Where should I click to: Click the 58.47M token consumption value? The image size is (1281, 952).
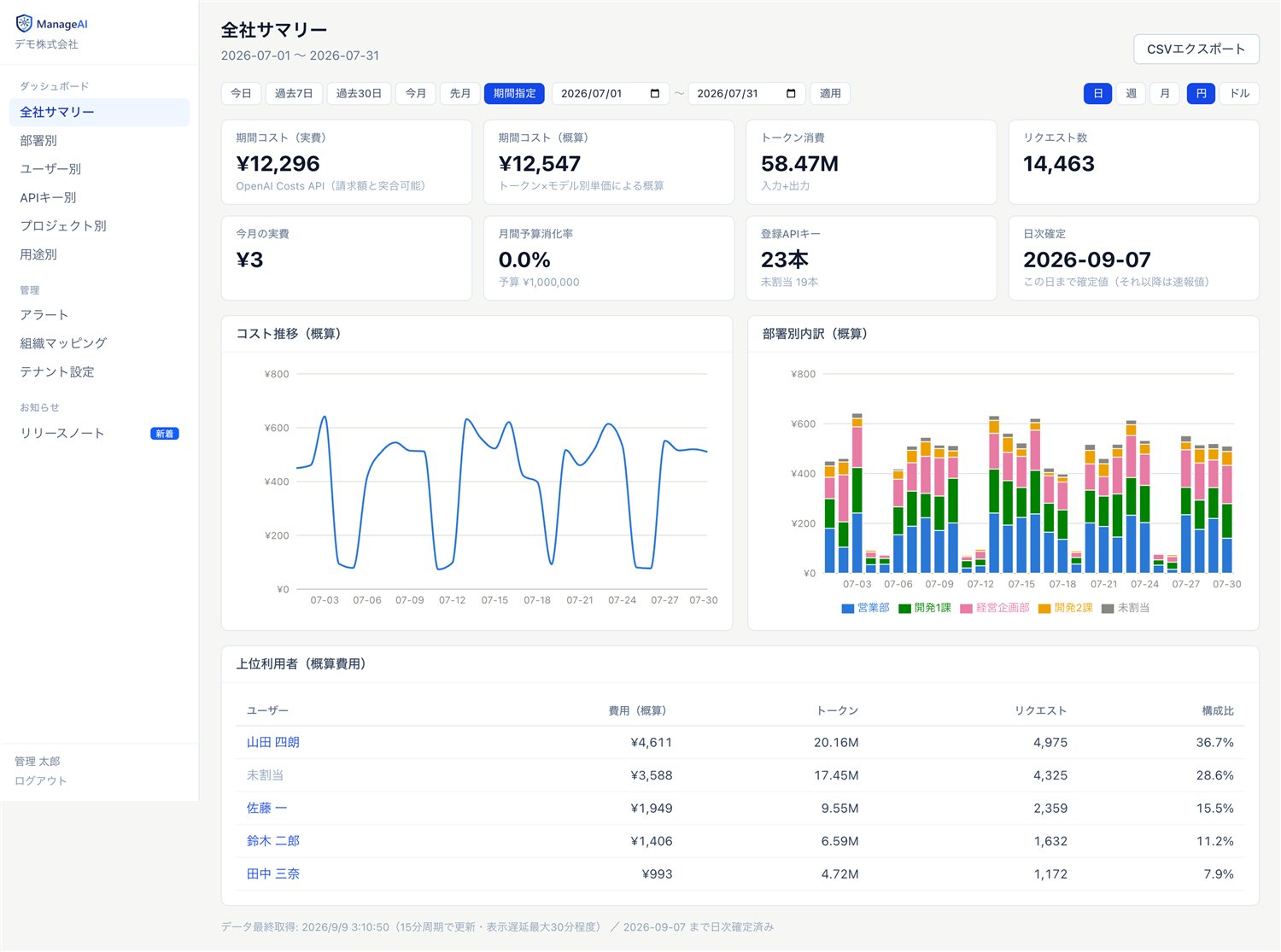point(799,164)
